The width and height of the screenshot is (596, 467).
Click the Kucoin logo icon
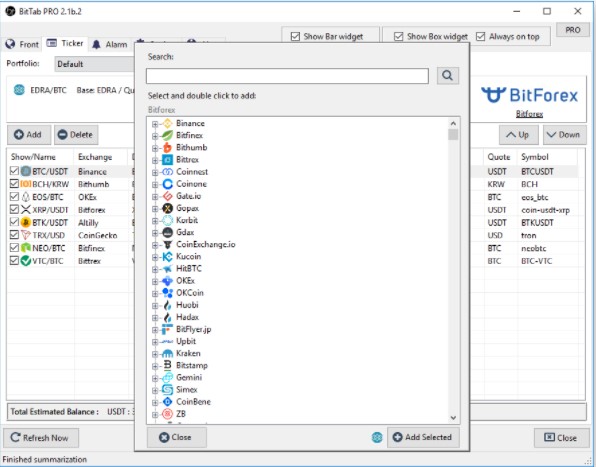pyautogui.click(x=167, y=257)
